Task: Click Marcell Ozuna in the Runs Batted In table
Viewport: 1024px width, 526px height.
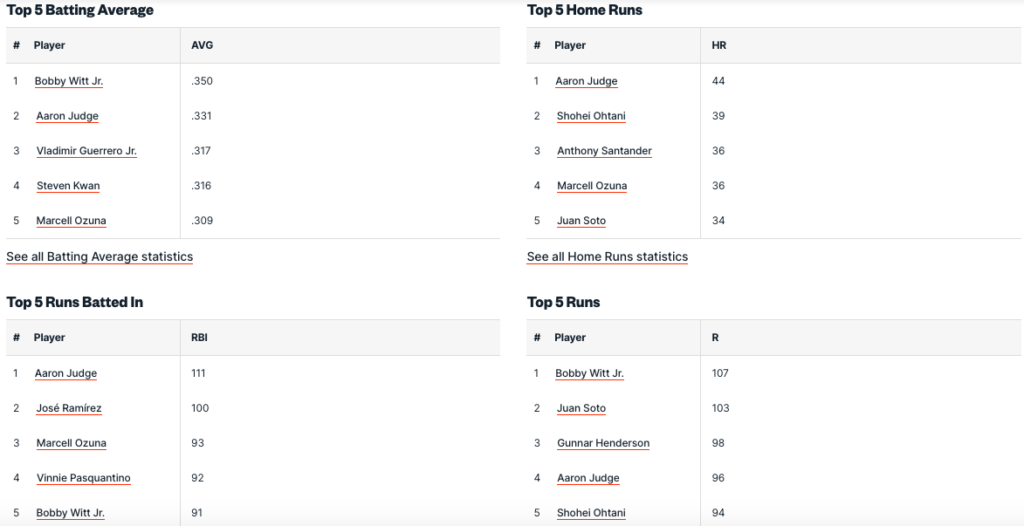Action: pyautogui.click(x=71, y=443)
